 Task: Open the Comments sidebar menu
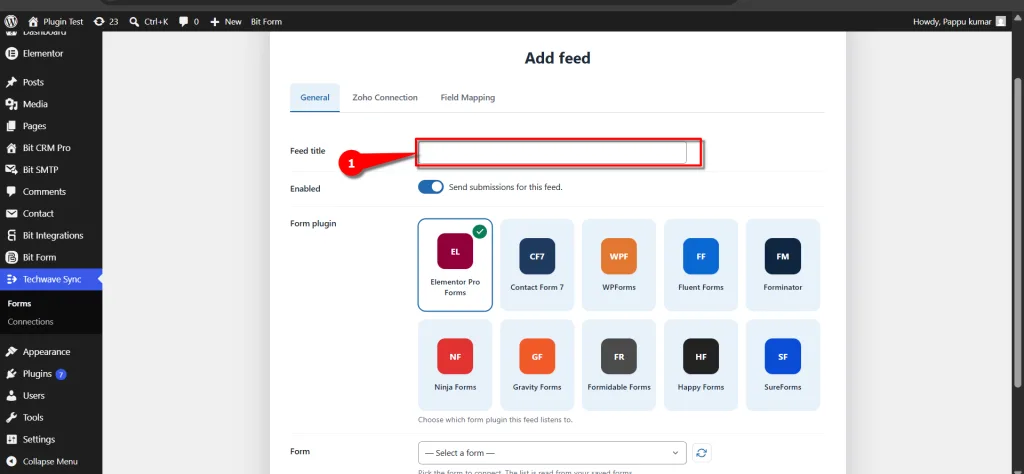[51, 191]
